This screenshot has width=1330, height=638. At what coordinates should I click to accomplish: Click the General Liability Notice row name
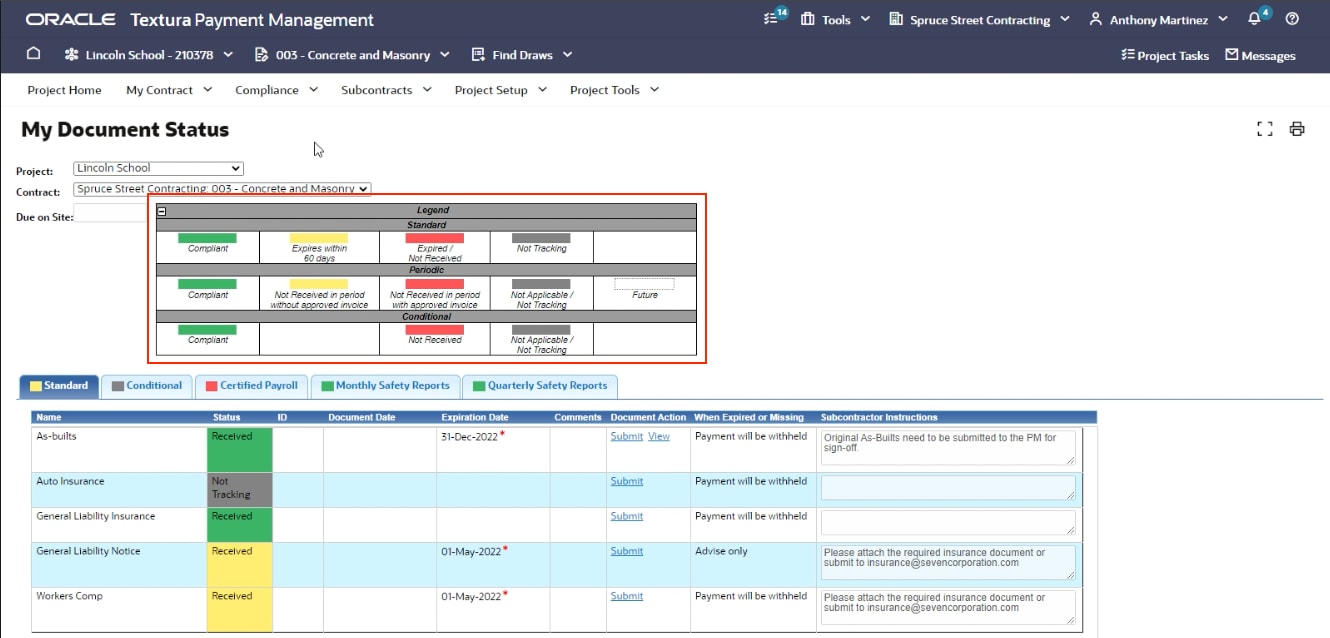[88, 552]
